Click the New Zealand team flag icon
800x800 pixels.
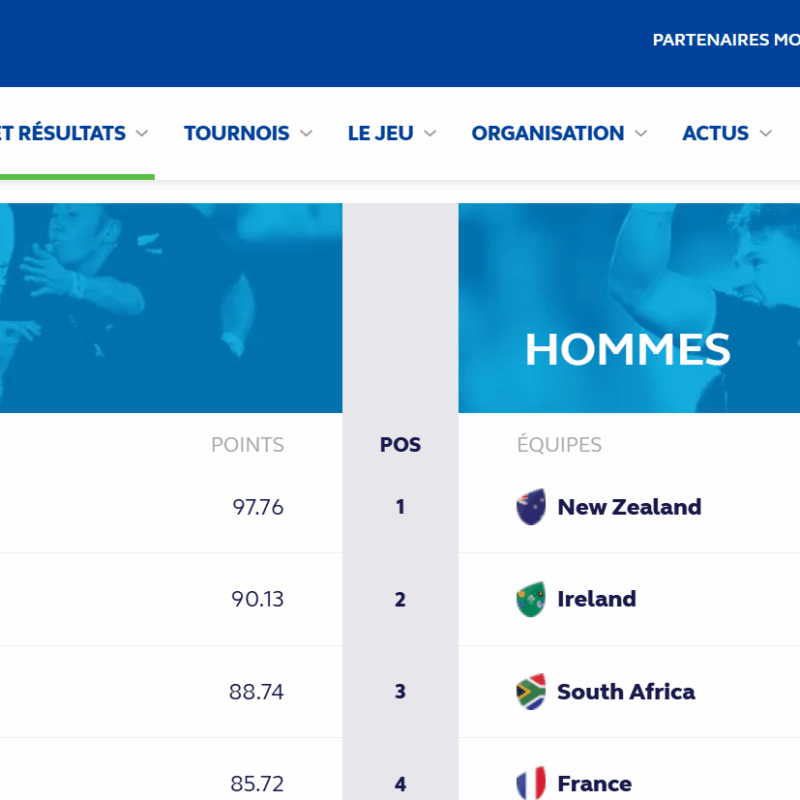(x=531, y=507)
